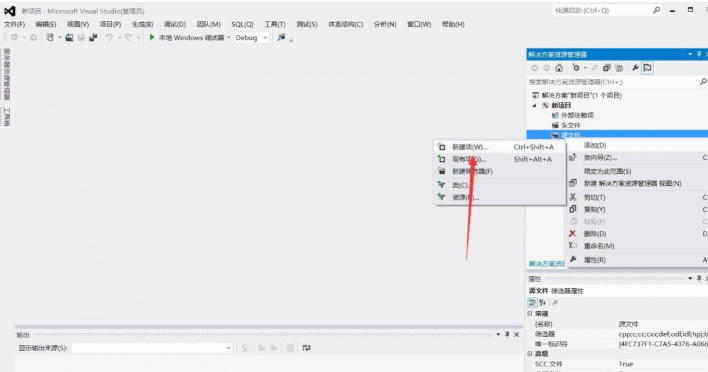Toggle word wrap icon in Output panel
Screen dimensions: 708x372
307,348
